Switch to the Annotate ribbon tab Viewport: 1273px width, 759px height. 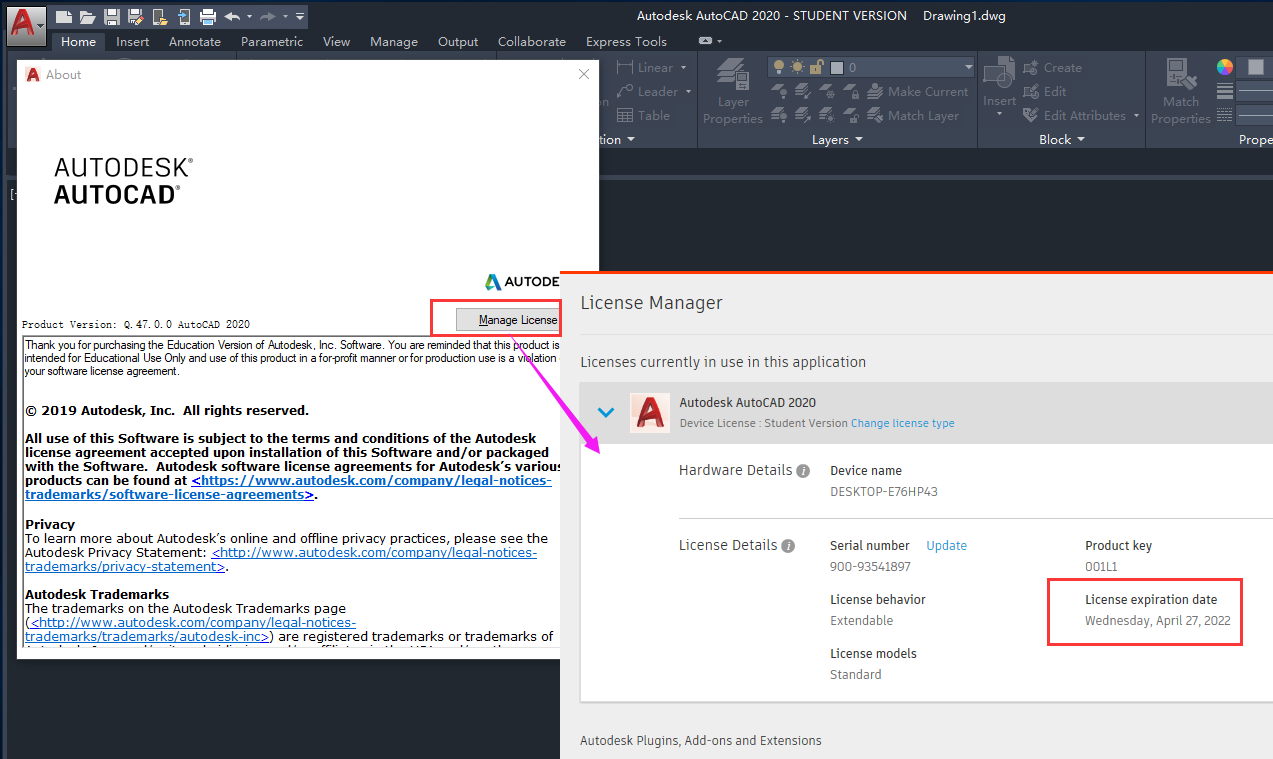click(x=195, y=42)
